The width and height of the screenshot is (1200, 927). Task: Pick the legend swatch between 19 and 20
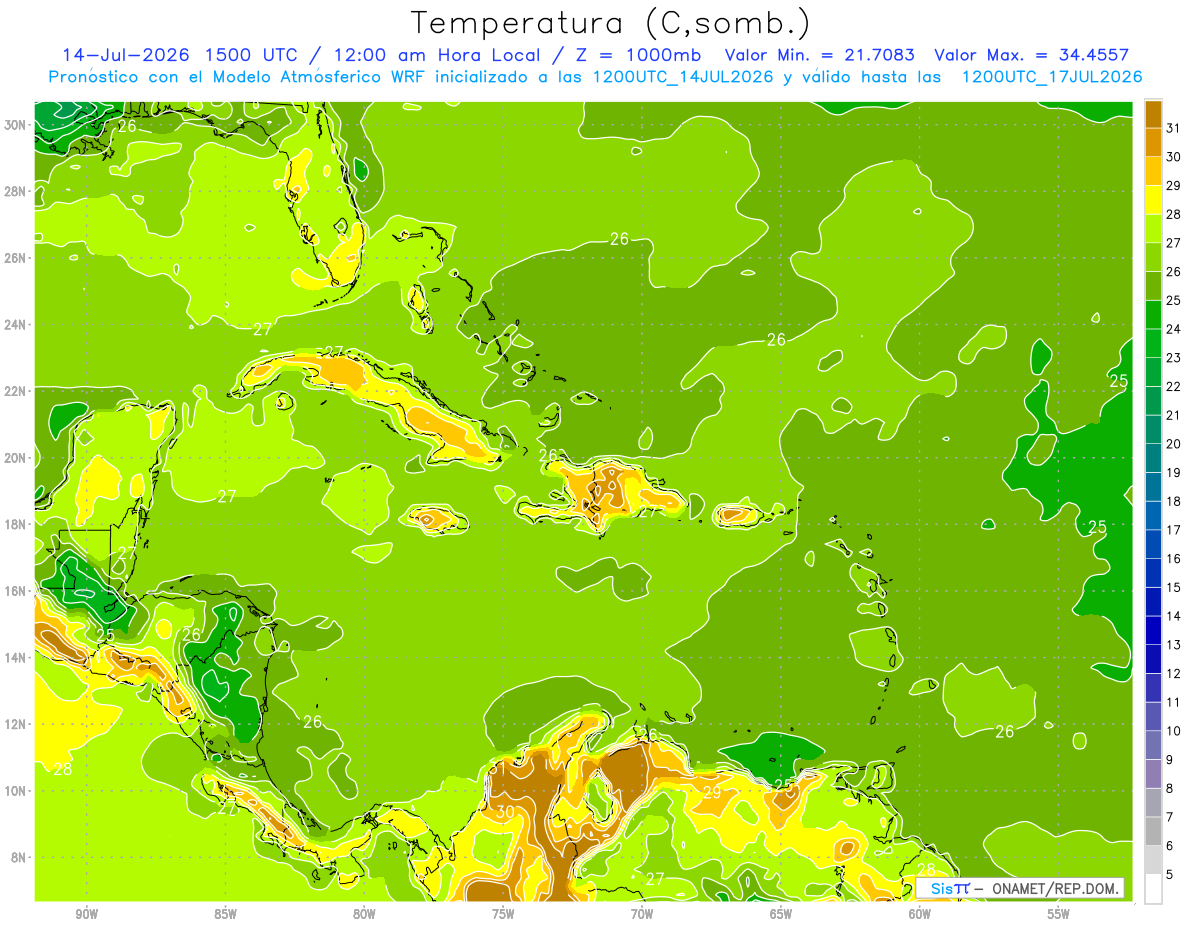tap(1153, 458)
